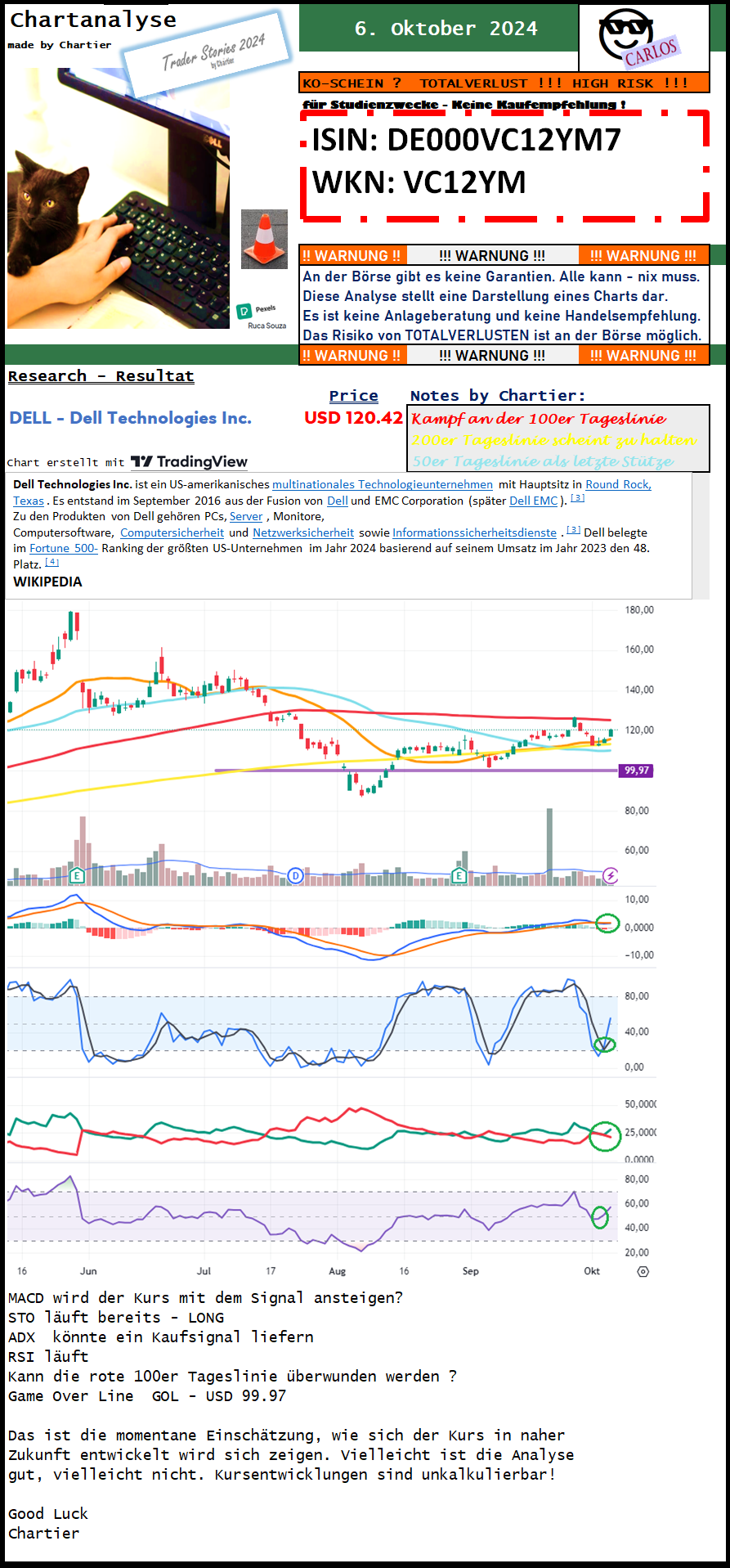Click the '180,00' price axis label
Image resolution: width=730 pixels, height=1568 pixels.
(x=639, y=610)
